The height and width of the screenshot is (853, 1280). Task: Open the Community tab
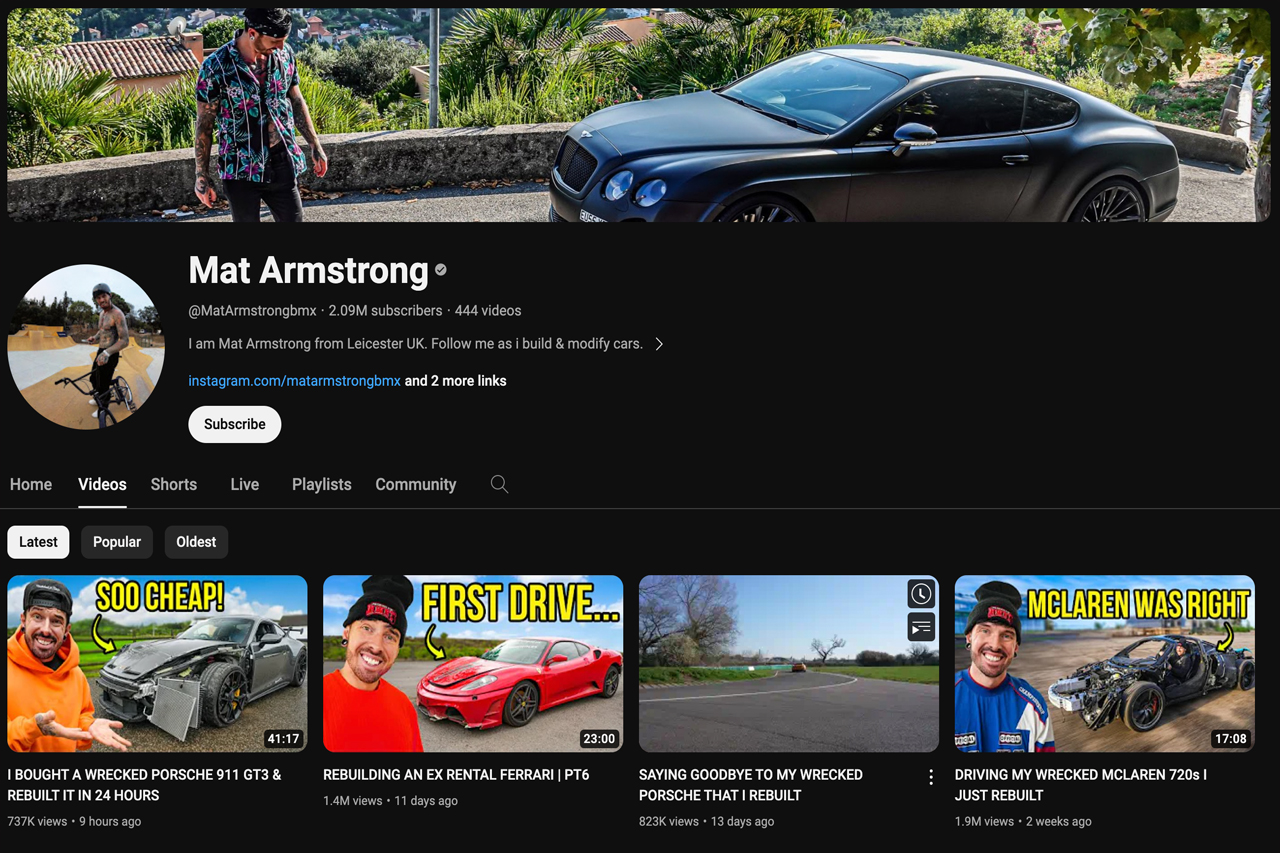(415, 484)
